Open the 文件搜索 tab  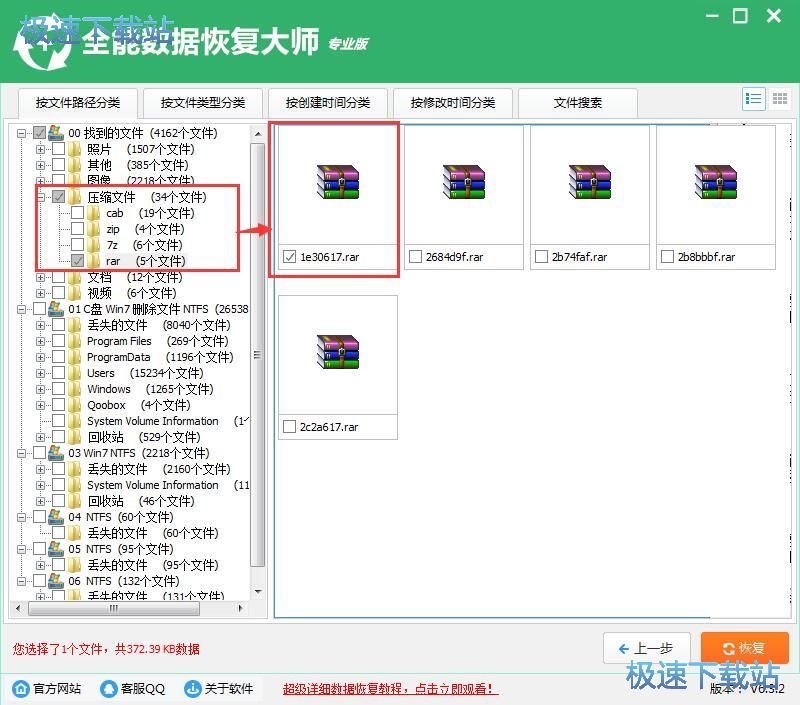pos(578,103)
